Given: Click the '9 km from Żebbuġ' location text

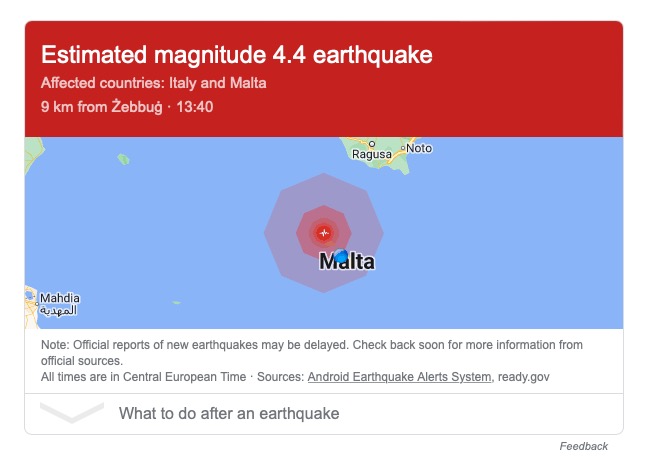Looking at the screenshot, I should click(102, 107).
